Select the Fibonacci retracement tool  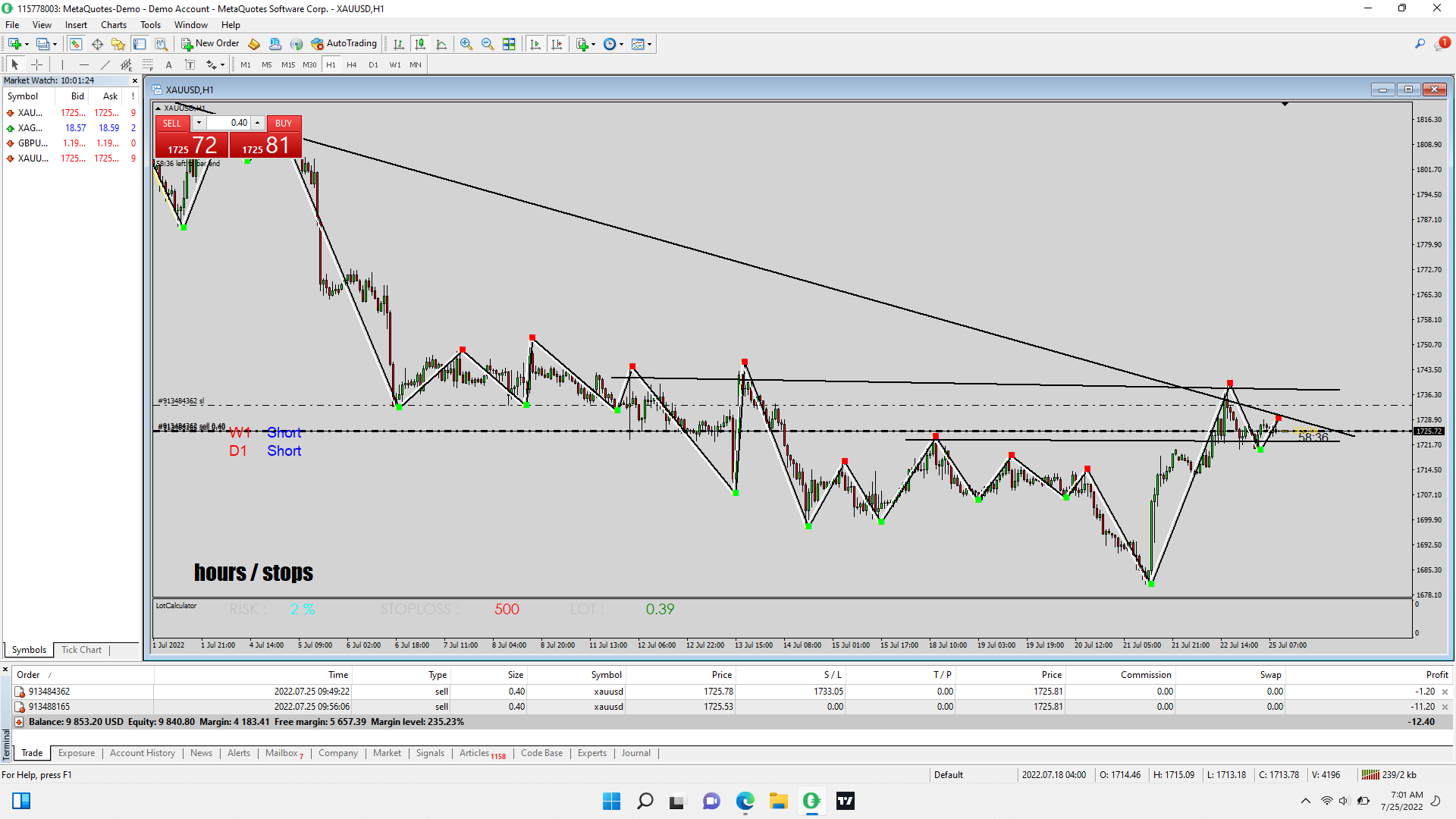point(148,65)
